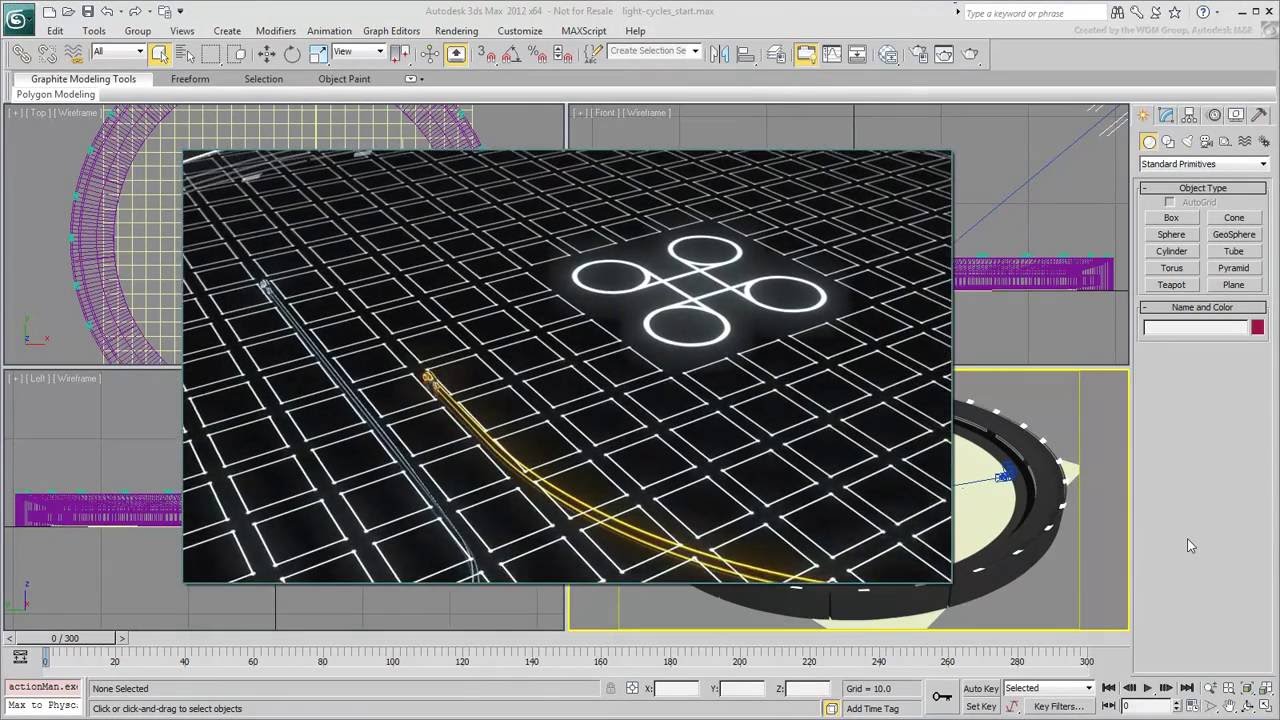Click the Align tool icon
The image size is (1280, 720).
[x=746, y=54]
